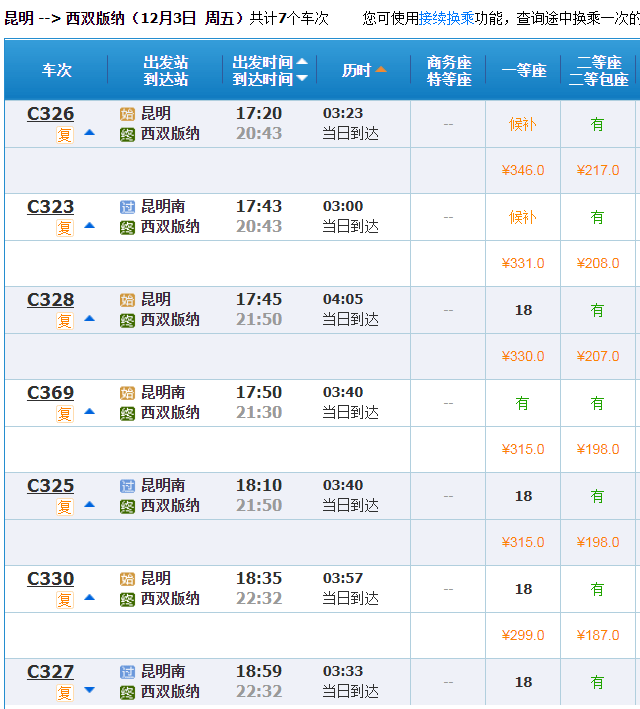Viewport: 640px width, 709px height.
Task: Click 候补 first-class cell for C326
Action: pyautogui.click(x=523, y=124)
